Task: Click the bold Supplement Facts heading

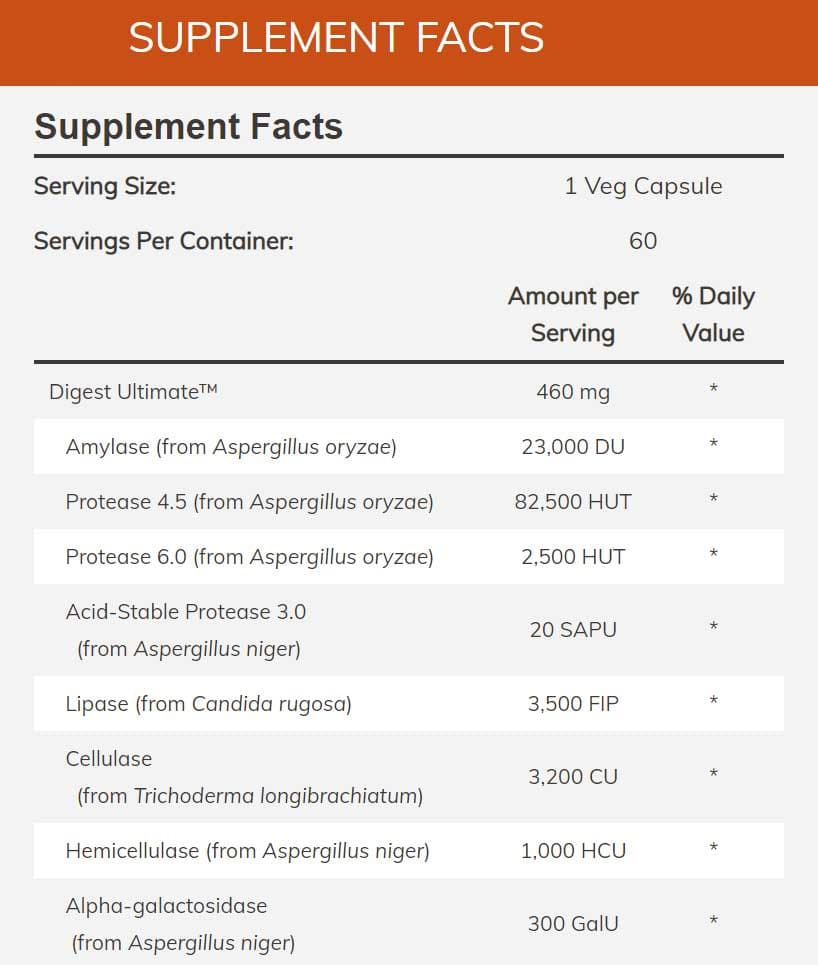Action: coord(188,127)
